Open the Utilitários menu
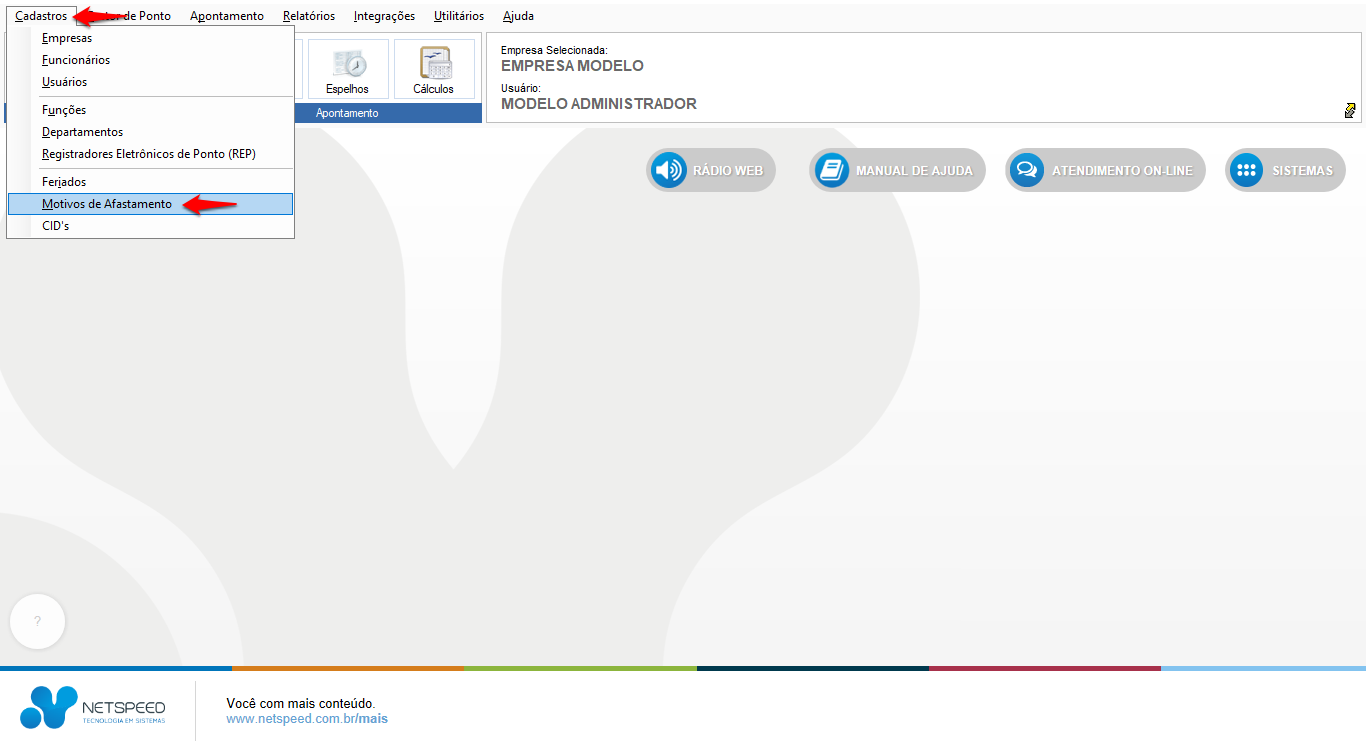 click(x=459, y=16)
